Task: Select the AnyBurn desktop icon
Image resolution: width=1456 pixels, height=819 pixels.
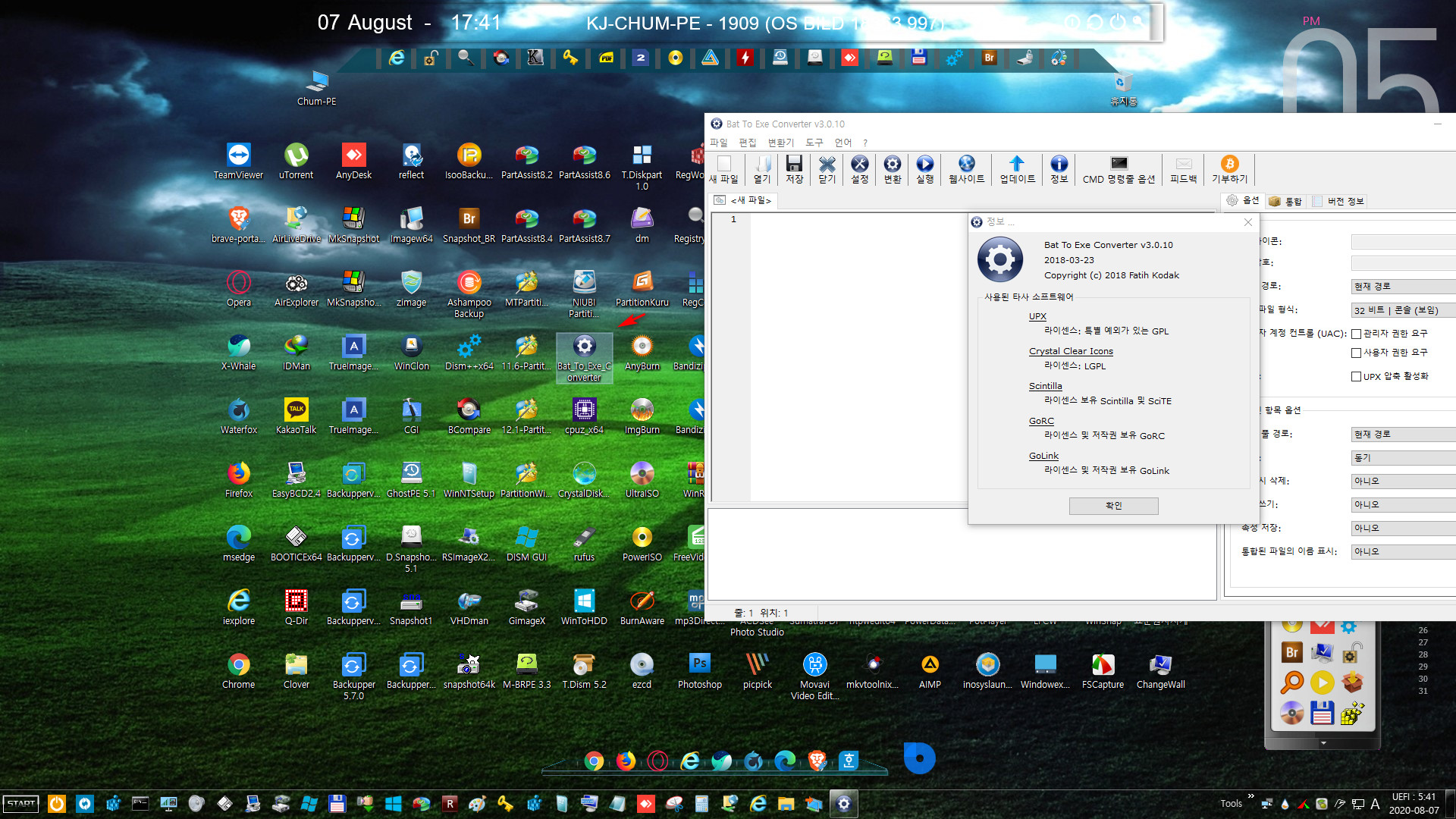Action: (642, 353)
